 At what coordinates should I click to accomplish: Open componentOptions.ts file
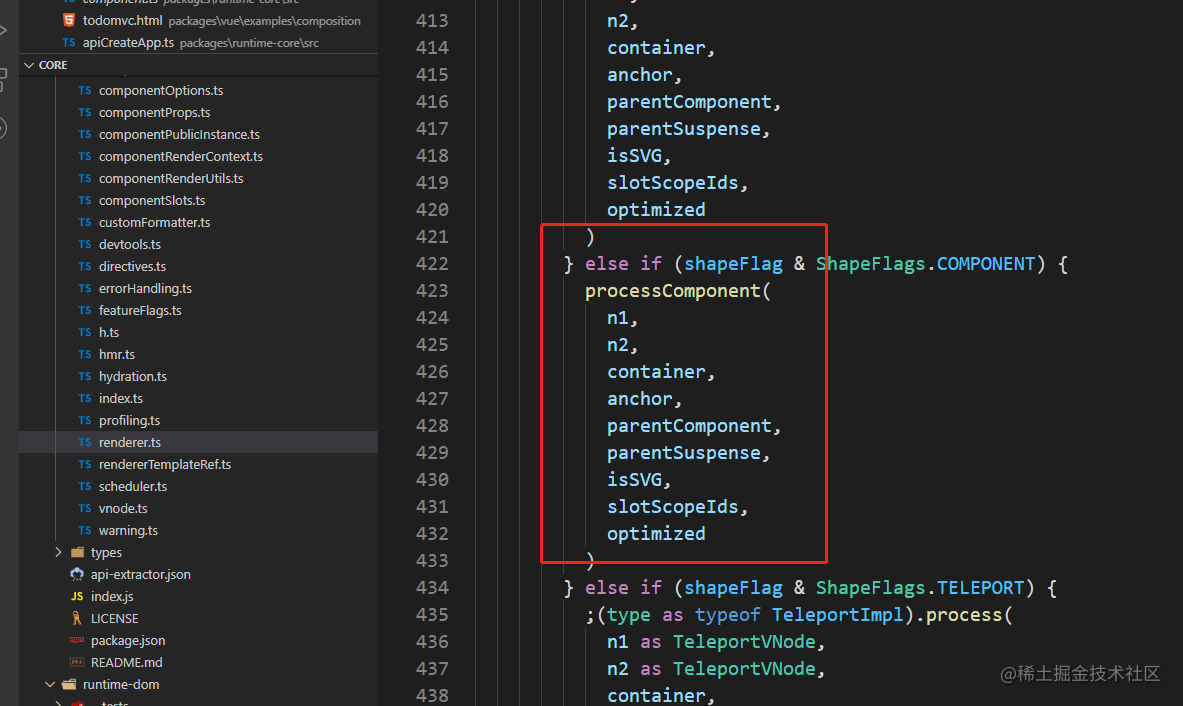161,91
